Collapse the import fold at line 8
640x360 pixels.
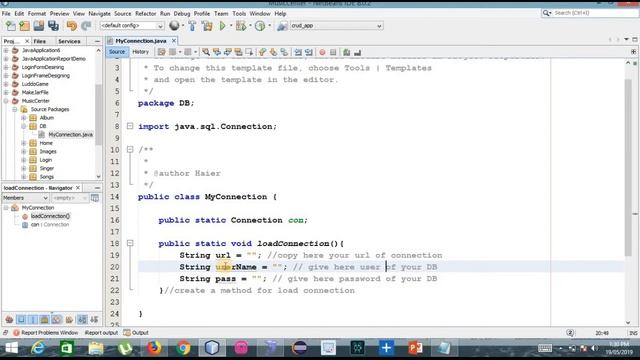pos(130,126)
